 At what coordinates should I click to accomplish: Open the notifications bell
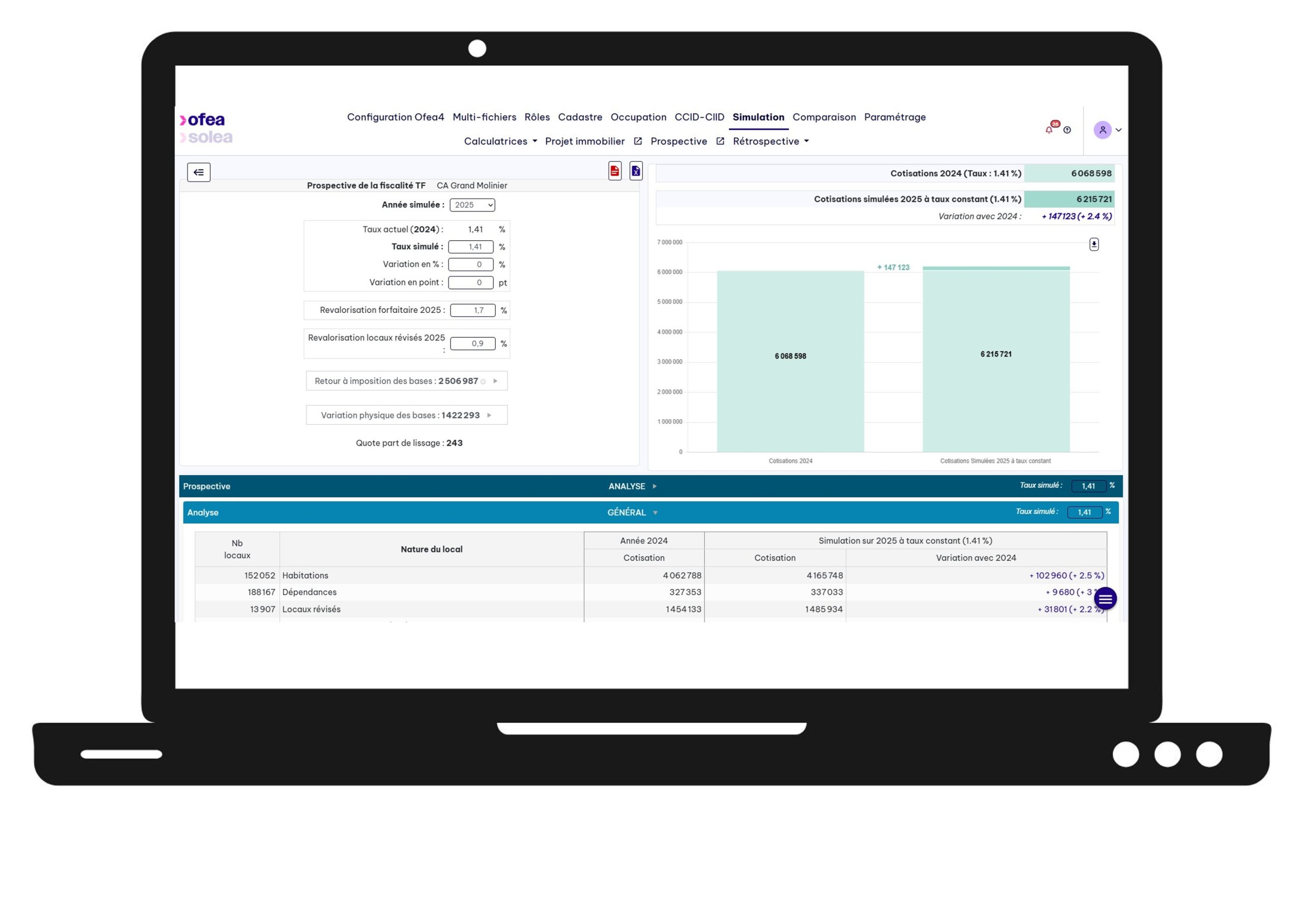(1049, 130)
